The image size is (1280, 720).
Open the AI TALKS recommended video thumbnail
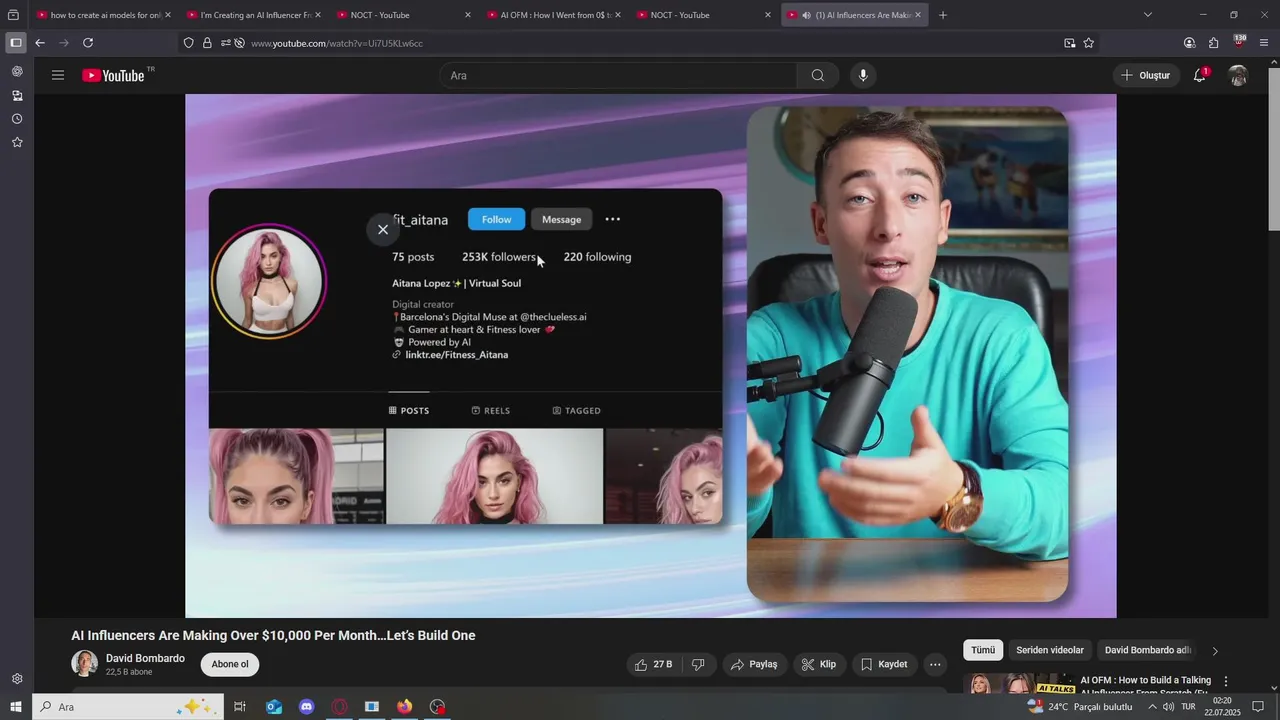(1018, 683)
